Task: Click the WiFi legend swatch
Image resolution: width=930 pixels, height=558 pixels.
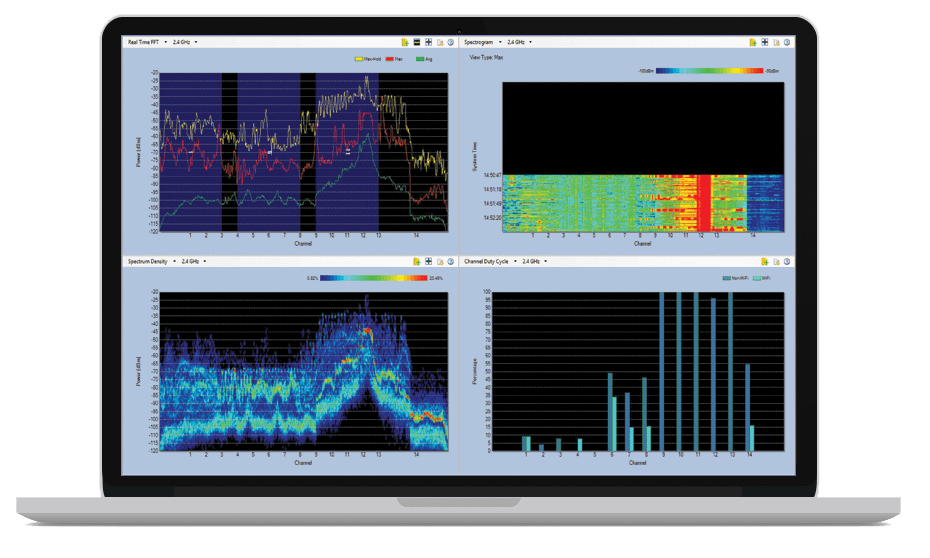Action: tap(757, 278)
